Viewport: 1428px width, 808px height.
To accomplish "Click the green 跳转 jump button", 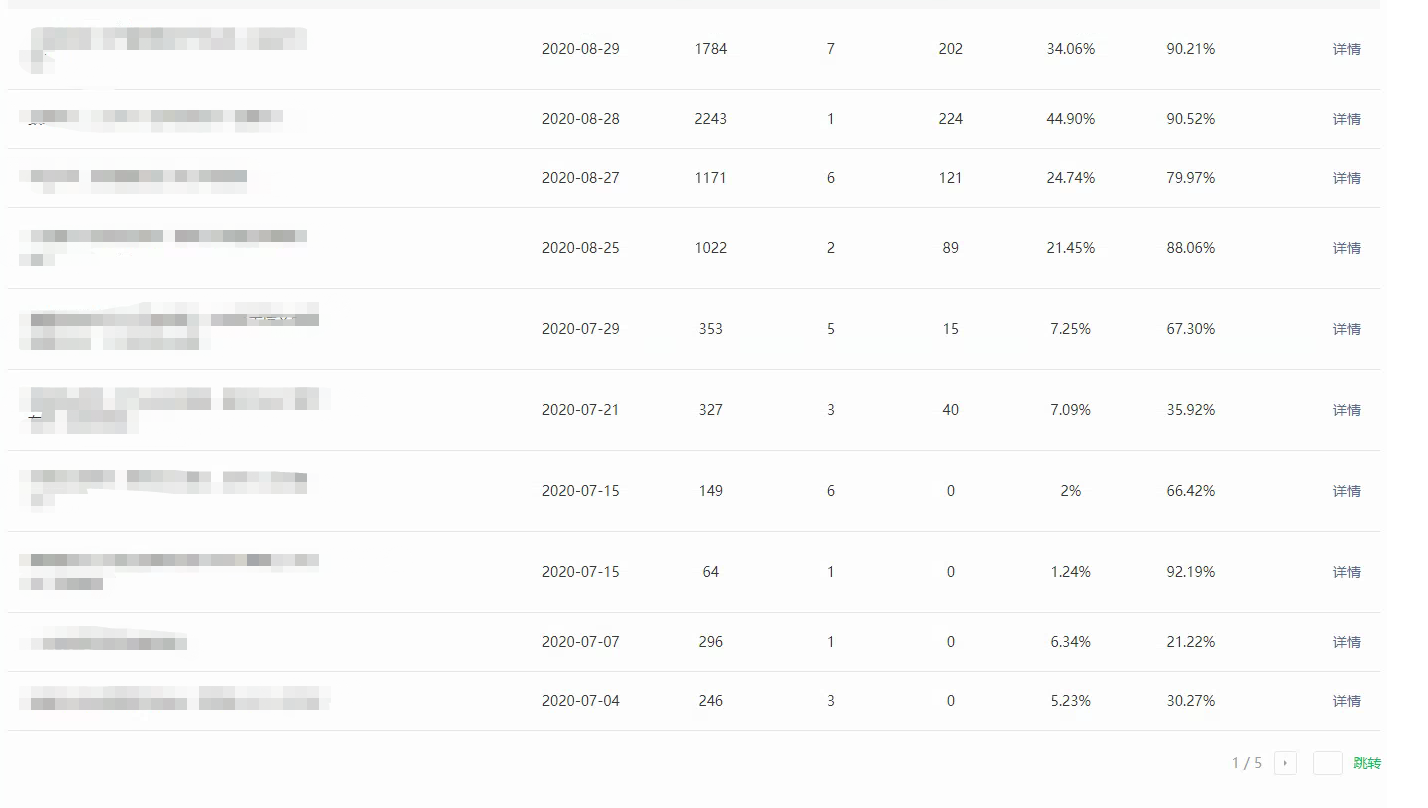I will pos(1367,763).
